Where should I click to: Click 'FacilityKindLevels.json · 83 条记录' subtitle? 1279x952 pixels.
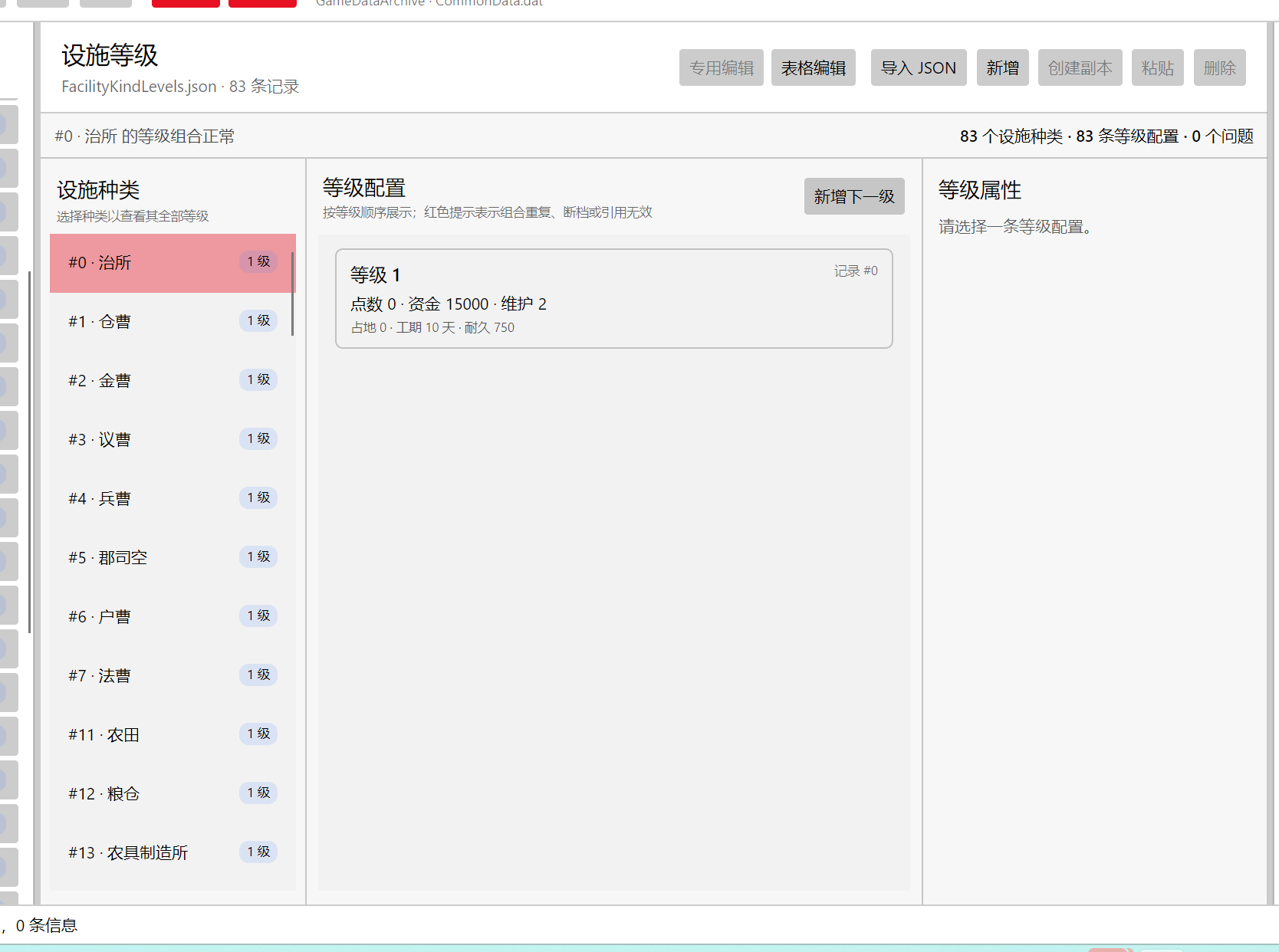pos(180,87)
